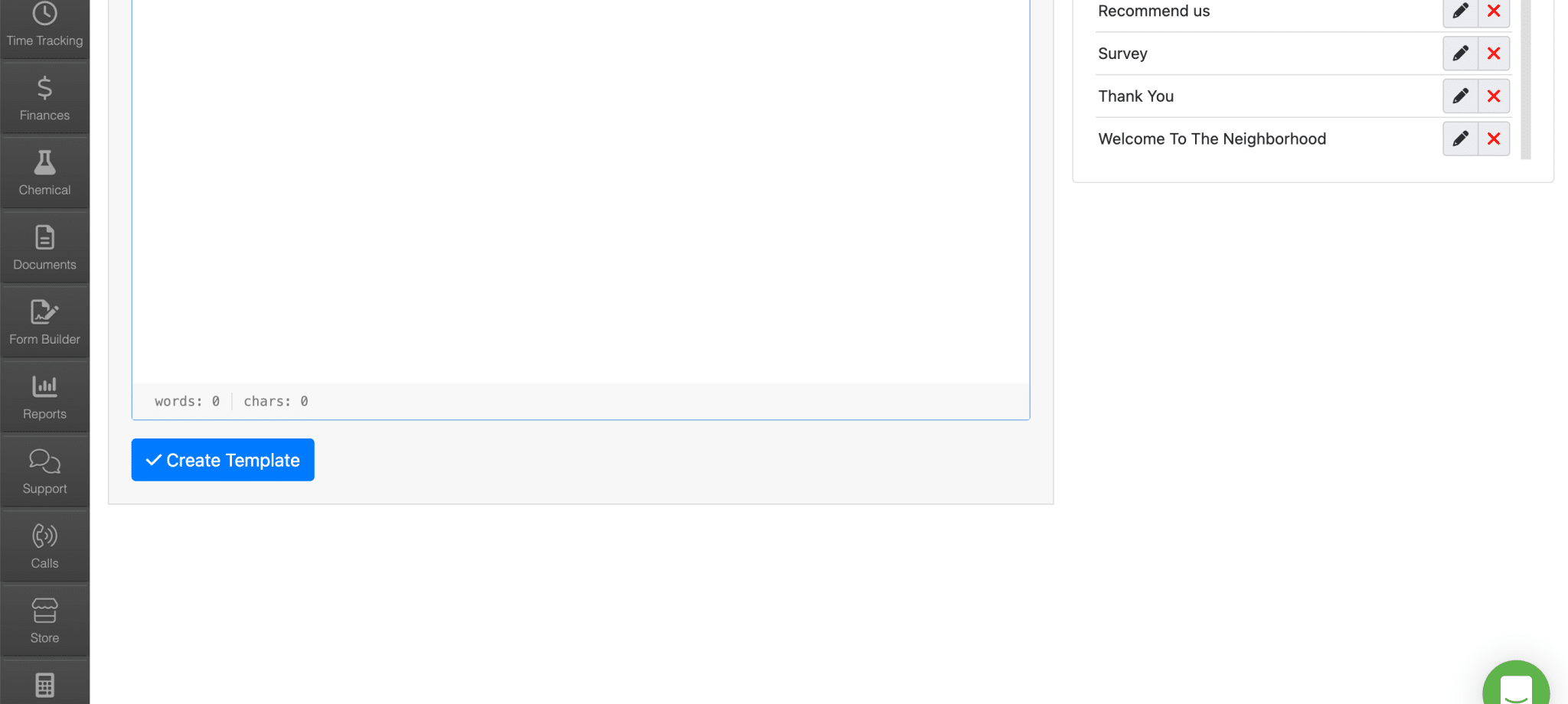Launch the Form Builder
The height and width of the screenshot is (704, 1568).
click(44, 321)
